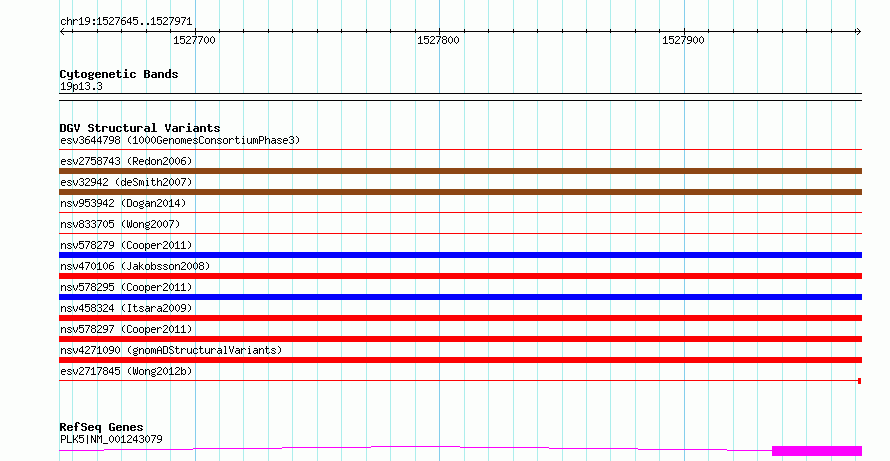Click the 1527800 ruler position label
This screenshot has height=461, width=890.
tap(438, 40)
